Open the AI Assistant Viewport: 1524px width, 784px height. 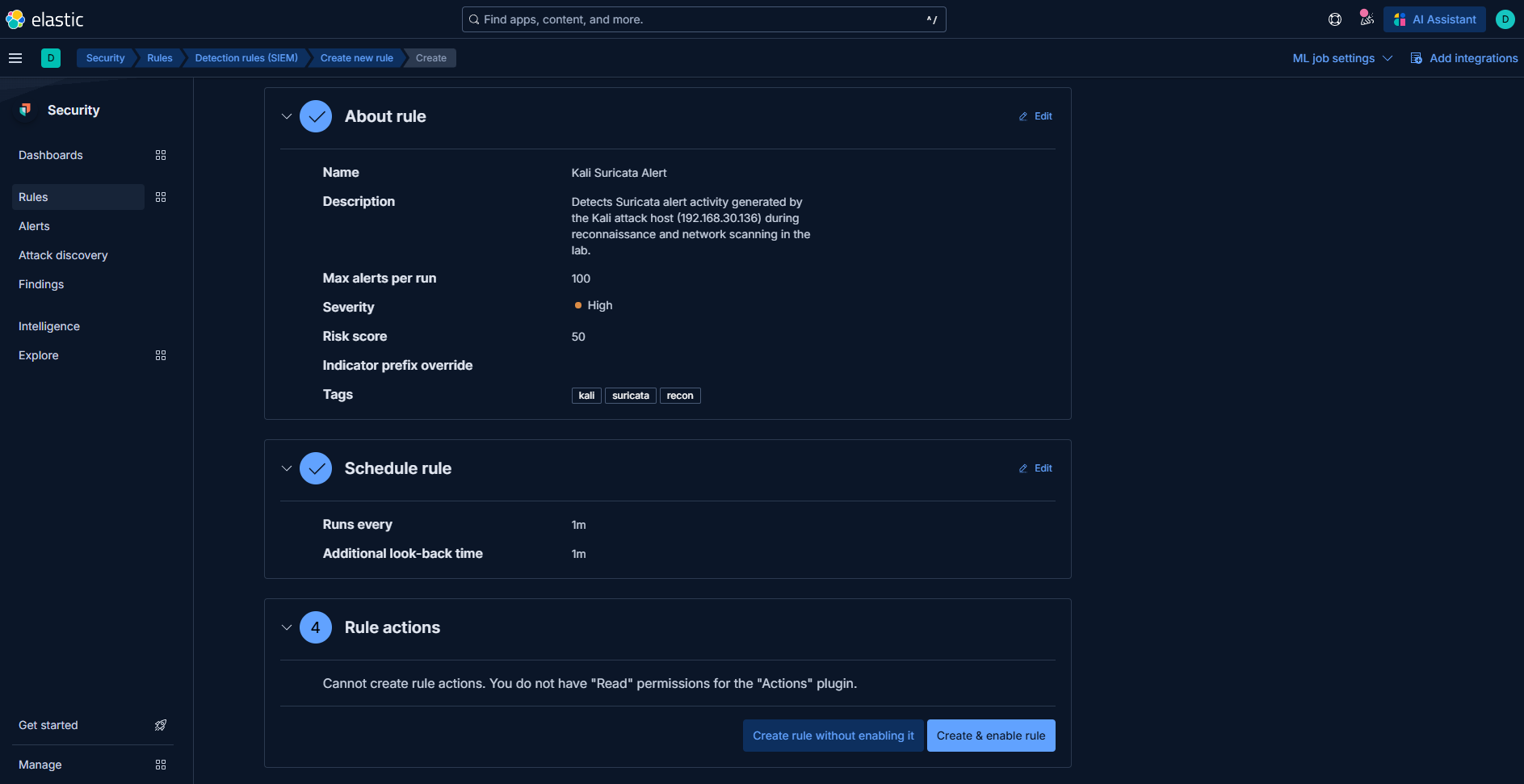(x=1434, y=19)
